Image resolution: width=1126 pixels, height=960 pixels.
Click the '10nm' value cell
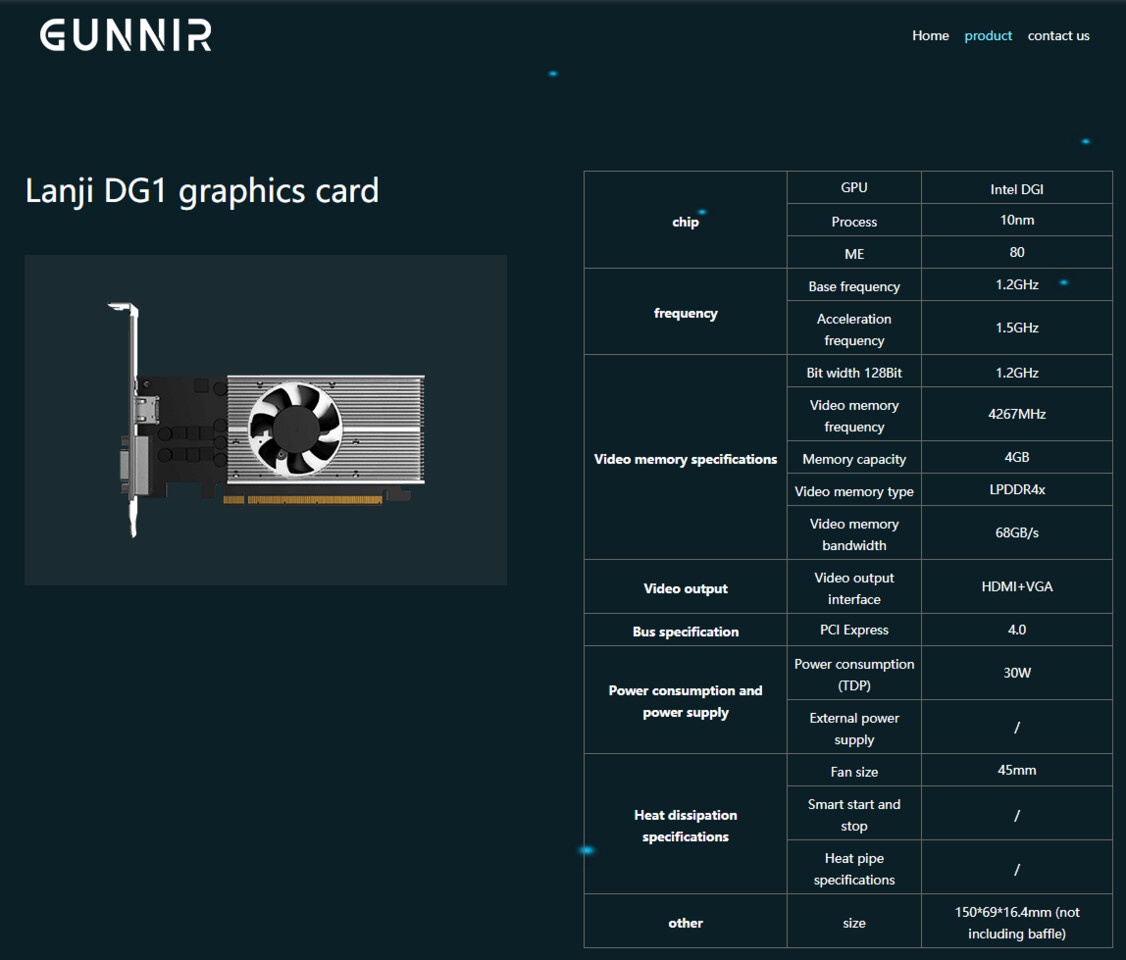click(x=1017, y=220)
